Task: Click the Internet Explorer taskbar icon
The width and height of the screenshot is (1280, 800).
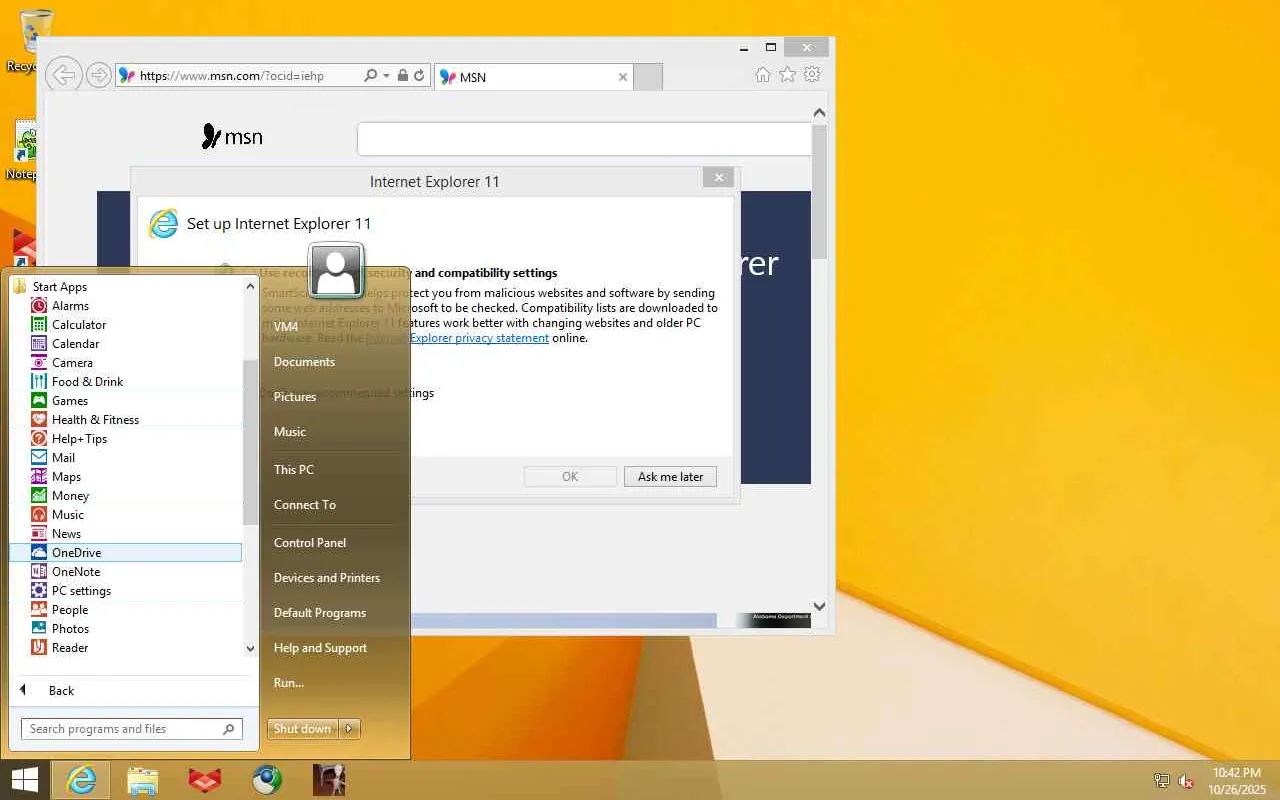Action: click(81, 780)
